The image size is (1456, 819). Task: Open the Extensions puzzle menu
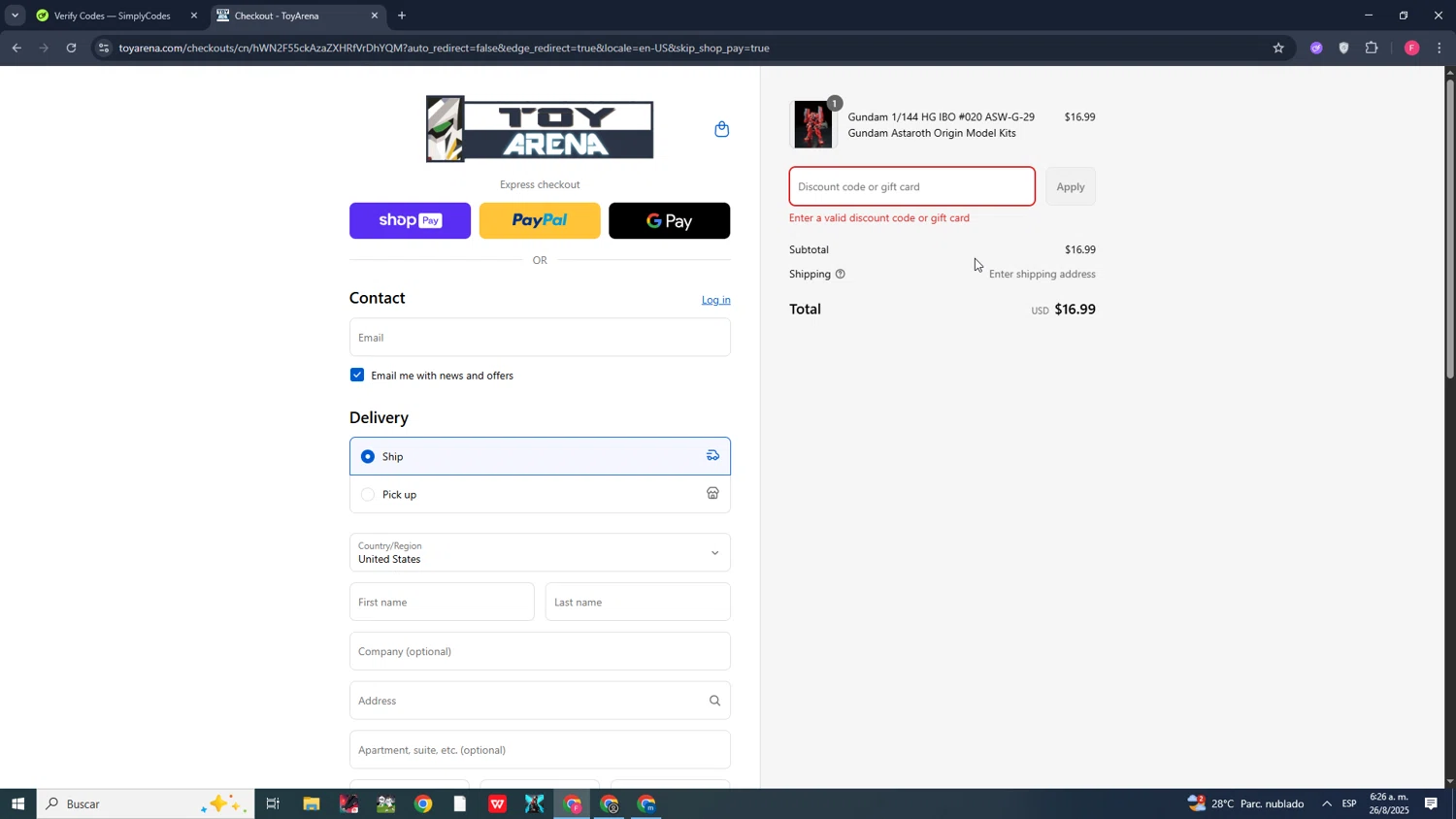tap(1372, 48)
